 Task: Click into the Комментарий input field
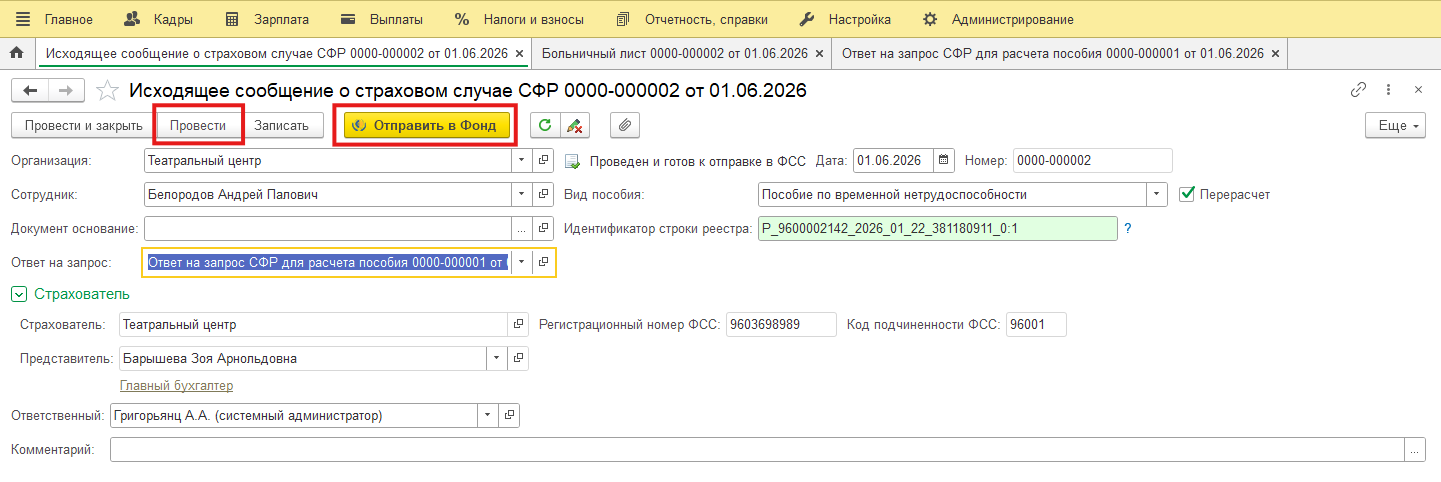point(757,450)
